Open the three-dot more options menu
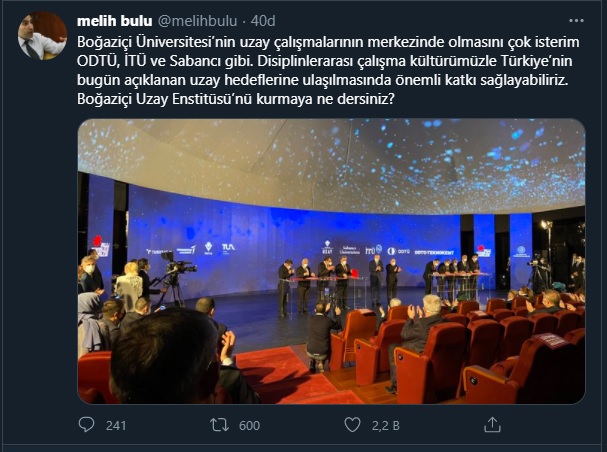 [576, 21]
